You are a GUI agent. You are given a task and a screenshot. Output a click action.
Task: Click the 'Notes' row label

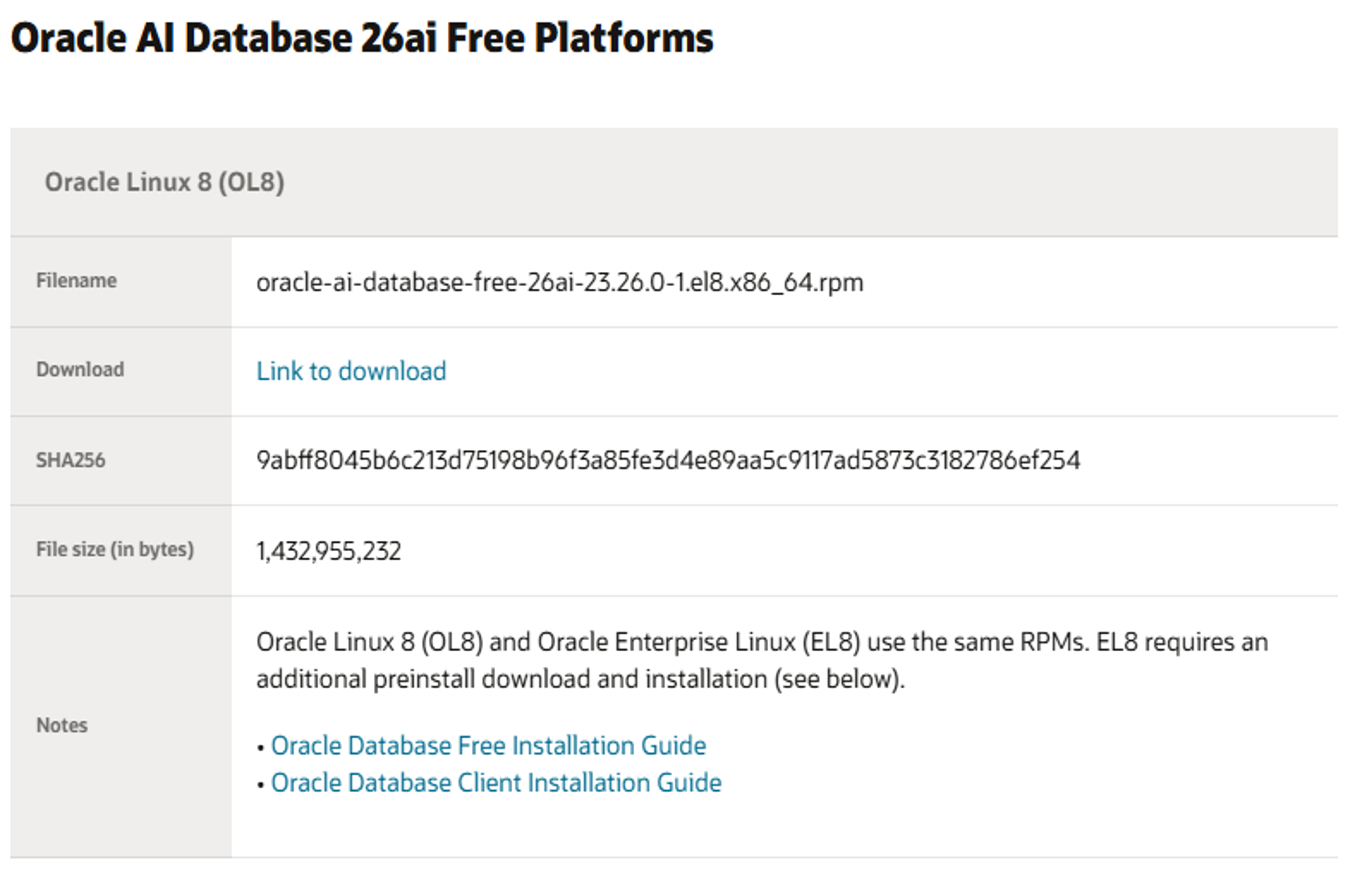click(62, 725)
